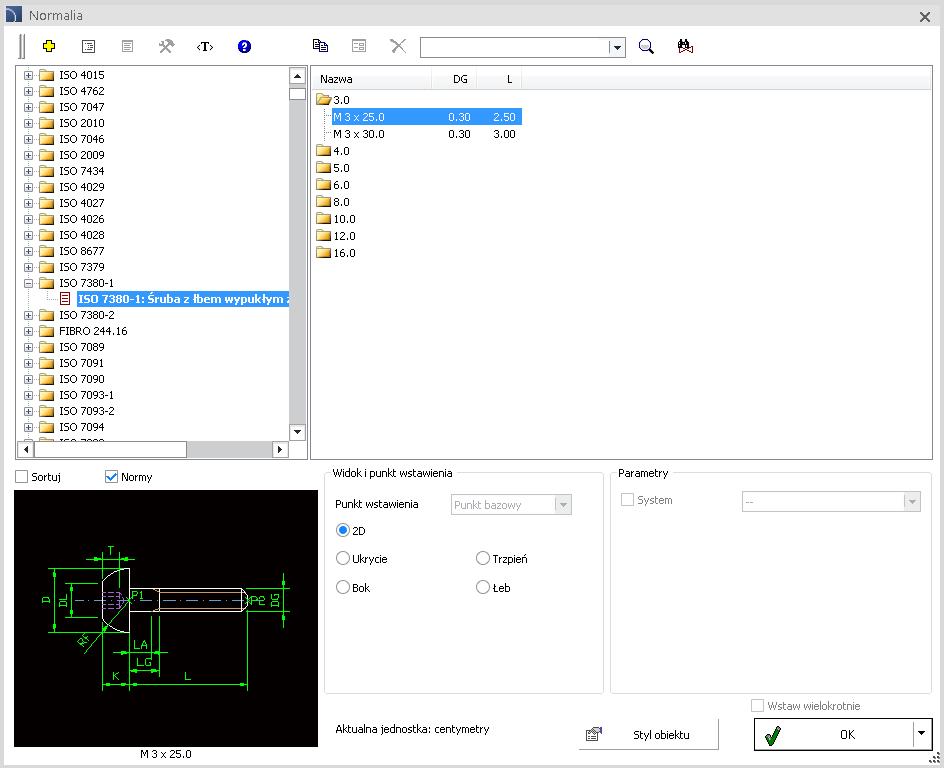Screen dimensions: 944x768
Task: Click the screw preview image
Action: (x=166, y=618)
